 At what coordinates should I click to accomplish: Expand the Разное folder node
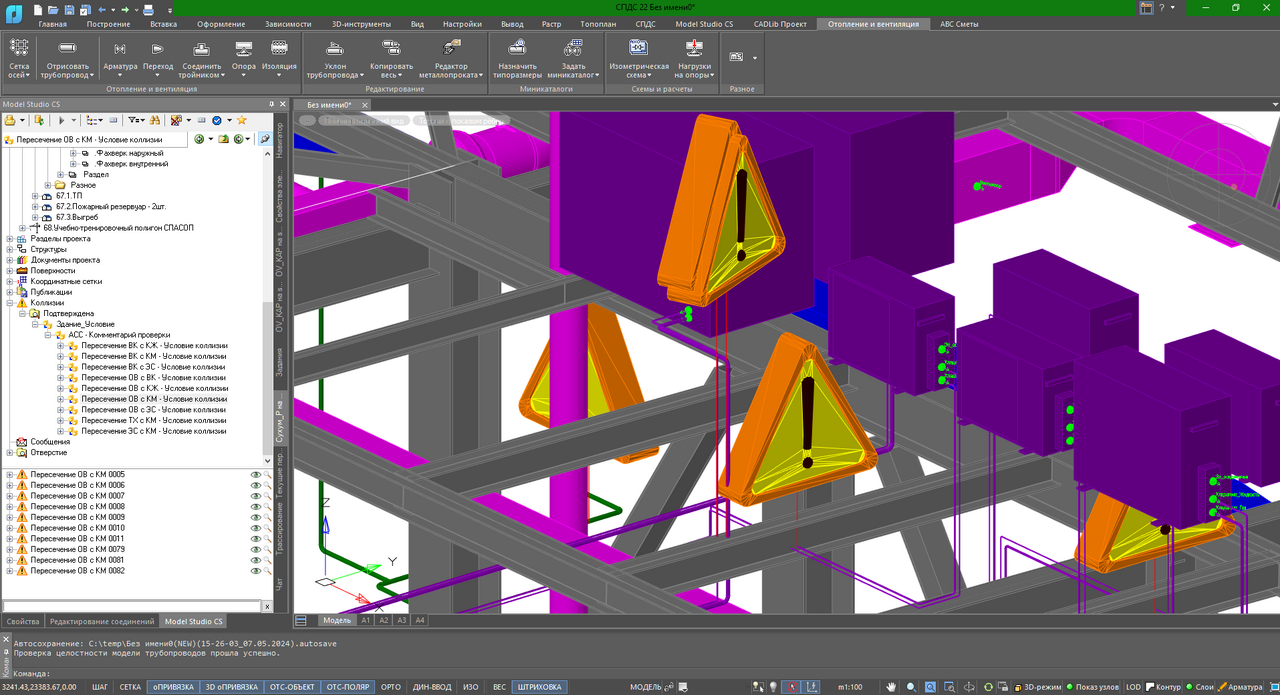click(48, 185)
